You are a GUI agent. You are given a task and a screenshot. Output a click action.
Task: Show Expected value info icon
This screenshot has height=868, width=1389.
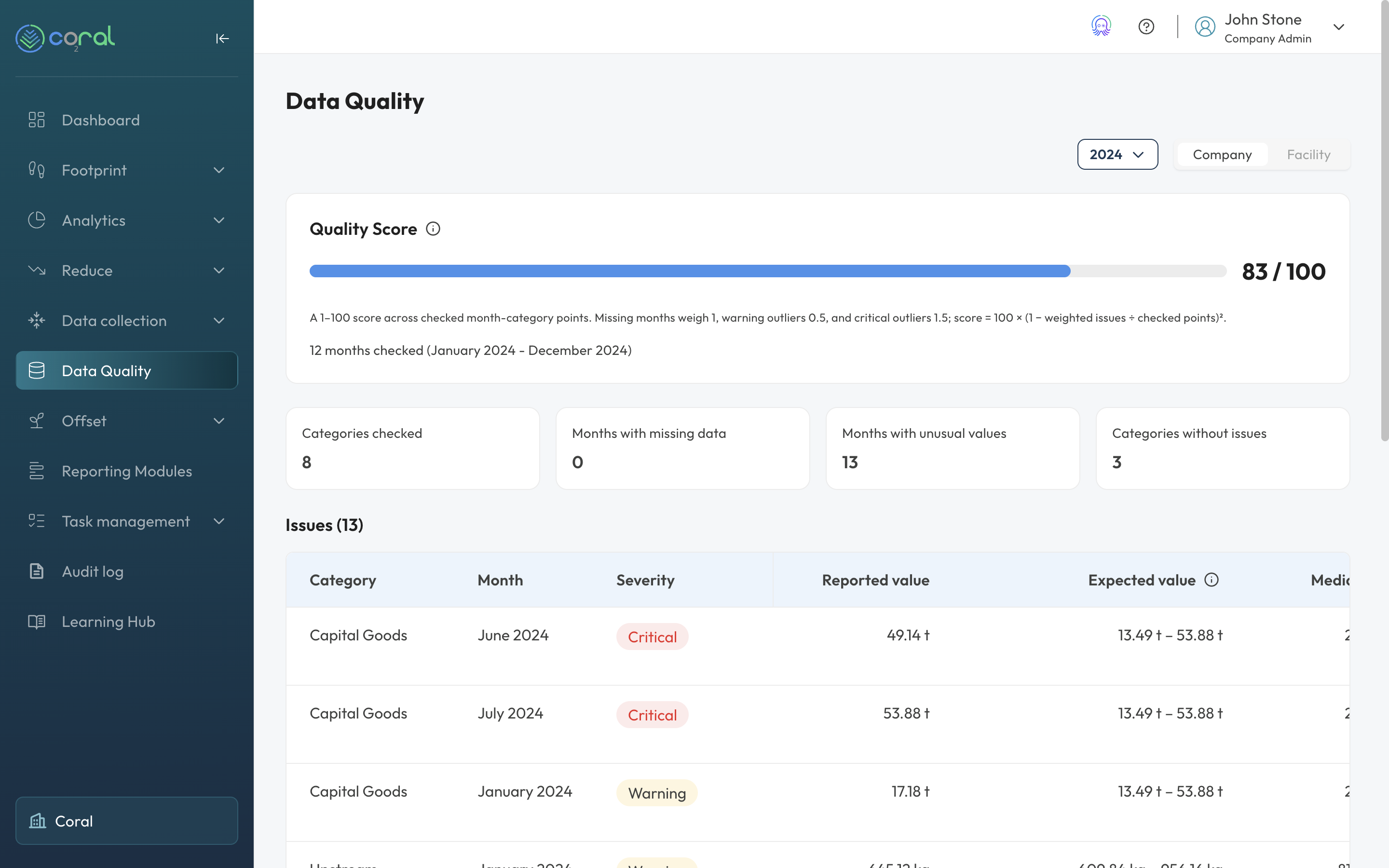[1212, 580]
